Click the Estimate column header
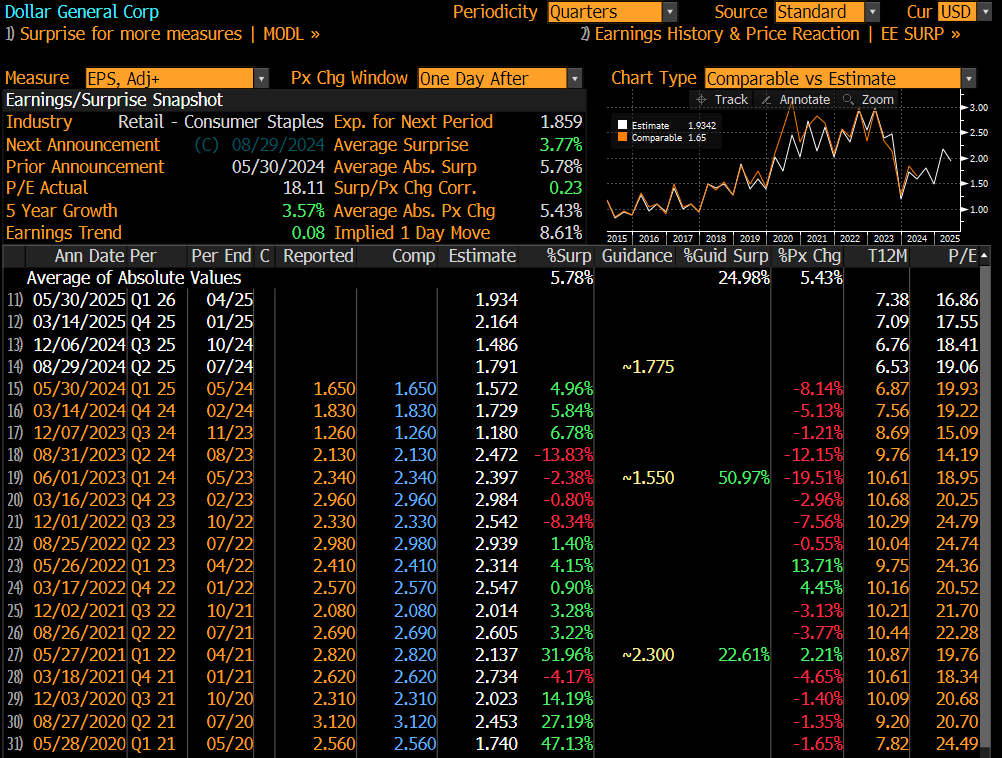Viewport: 1002px width, 758px height. [482, 256]
